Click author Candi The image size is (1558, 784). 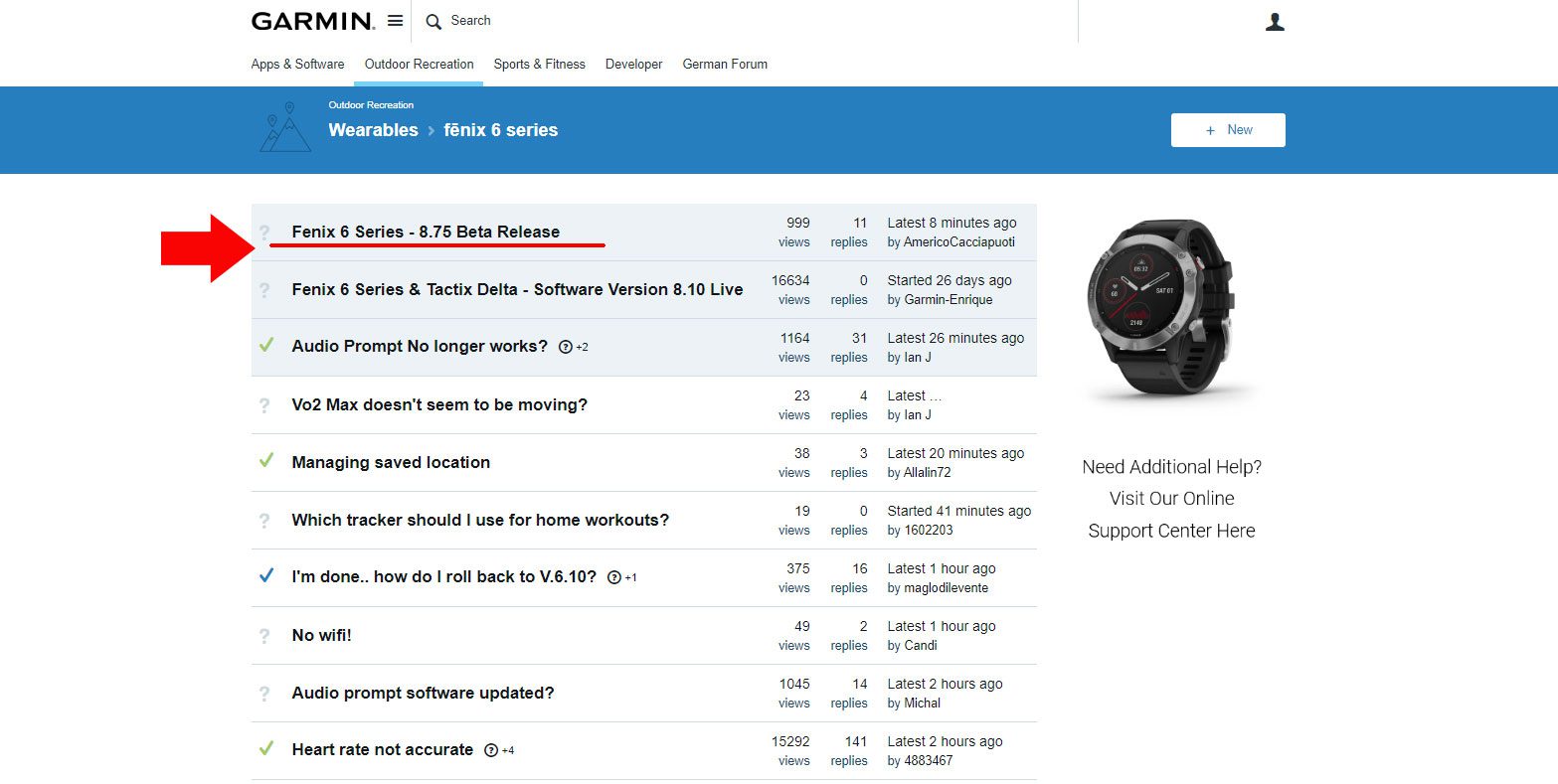click(x=921, y=646)
